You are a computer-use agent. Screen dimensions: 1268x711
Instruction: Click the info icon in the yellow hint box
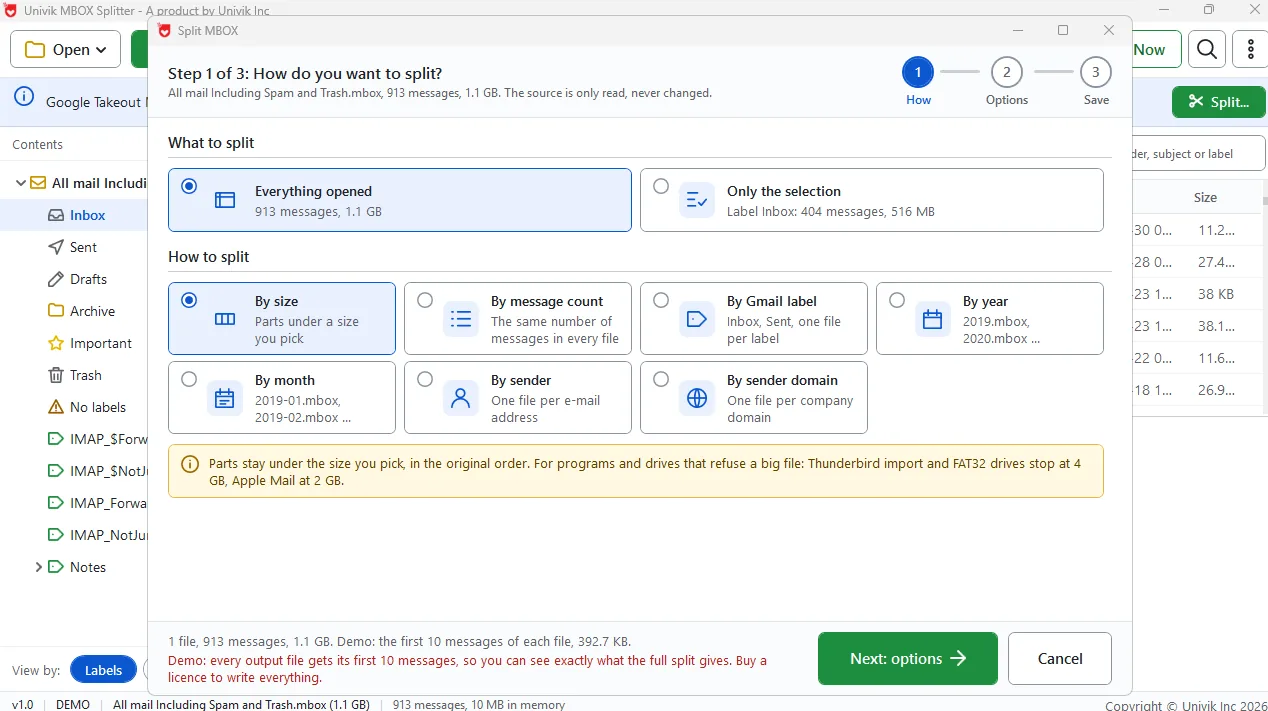[189, 464]
